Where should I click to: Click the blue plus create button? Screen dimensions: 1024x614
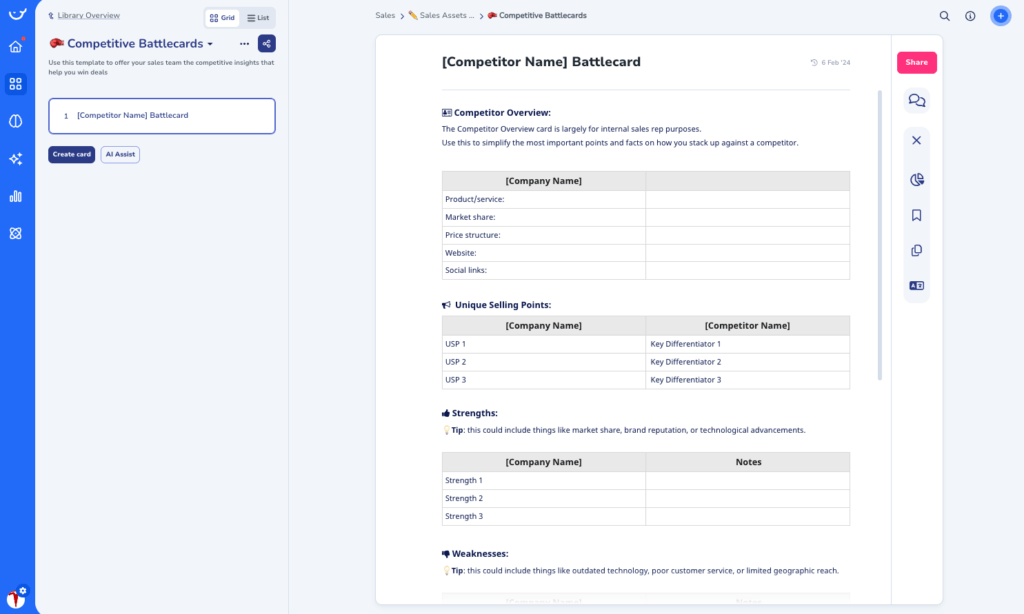tap(1000, 16)
